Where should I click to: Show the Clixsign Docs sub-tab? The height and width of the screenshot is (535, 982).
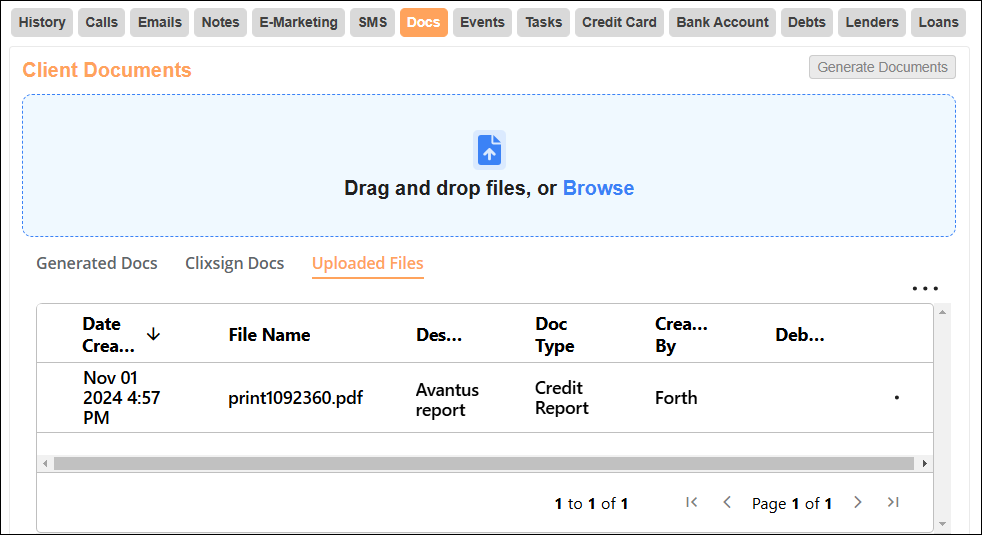235,263
